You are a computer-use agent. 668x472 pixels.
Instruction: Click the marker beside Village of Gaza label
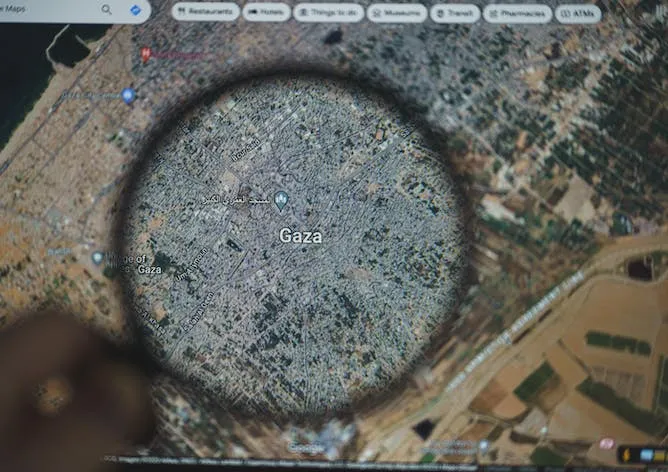point(97,258)
